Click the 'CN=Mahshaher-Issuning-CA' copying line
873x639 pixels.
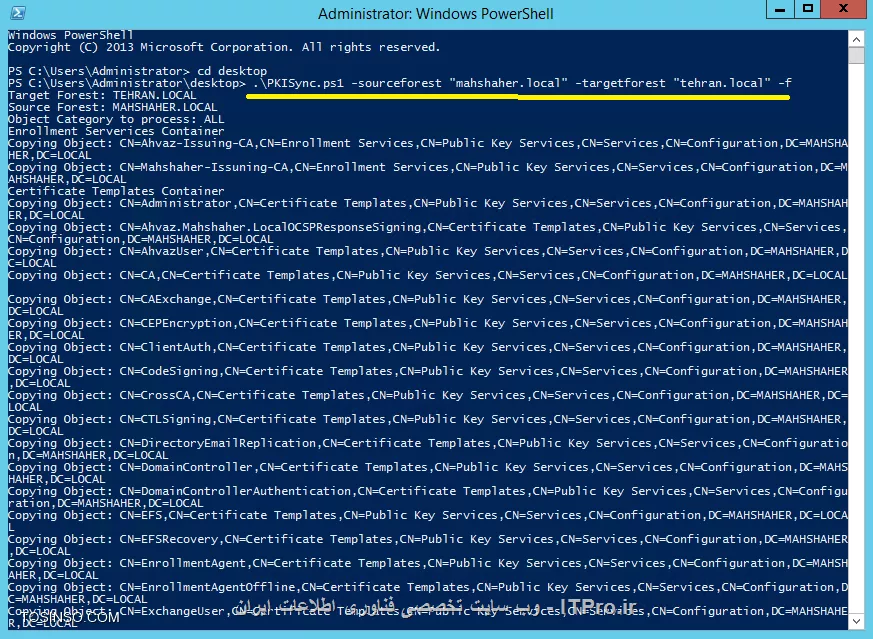(x=428, y=173)
